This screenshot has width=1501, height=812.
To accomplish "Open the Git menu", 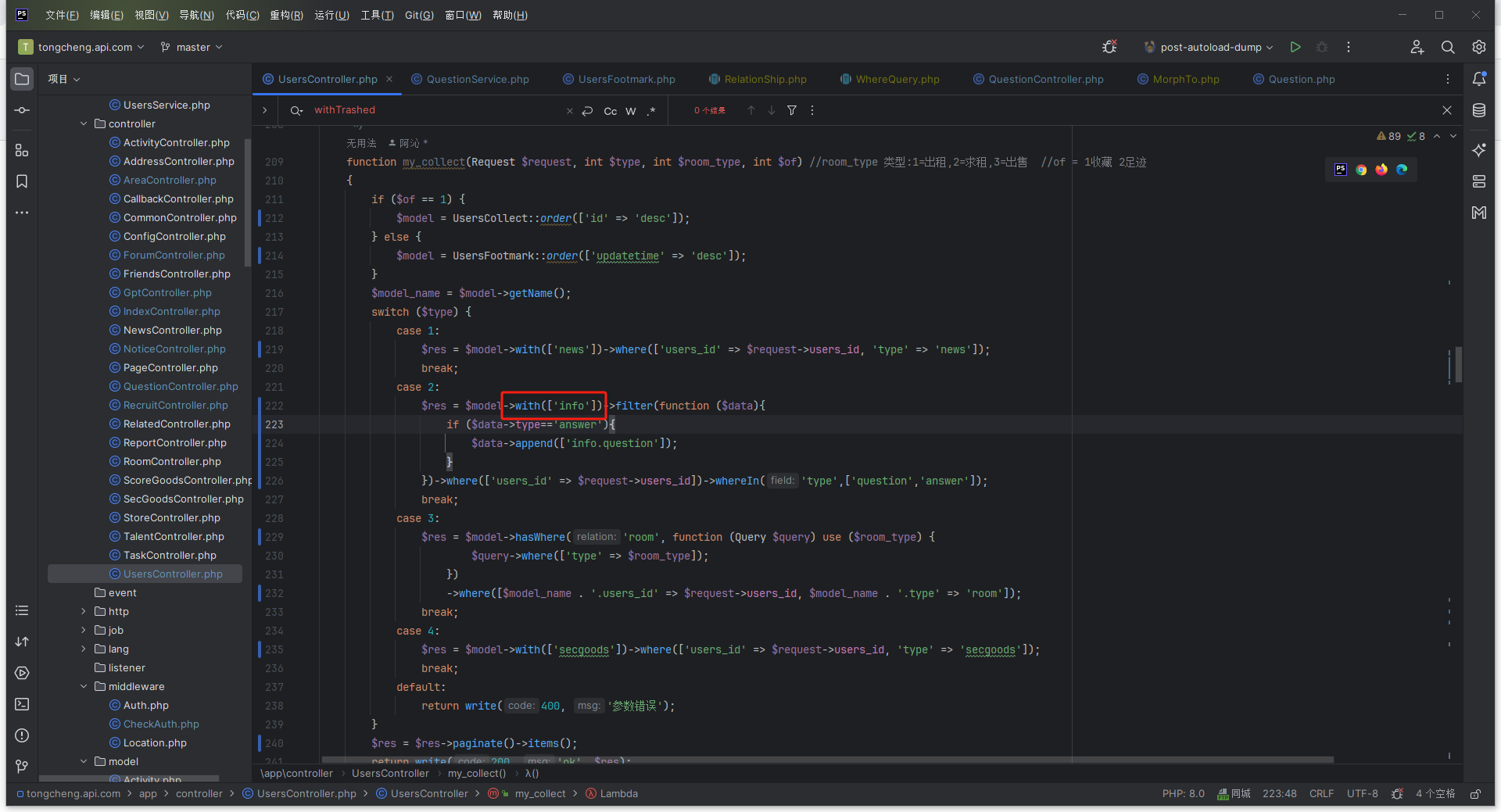I will 419,15.
